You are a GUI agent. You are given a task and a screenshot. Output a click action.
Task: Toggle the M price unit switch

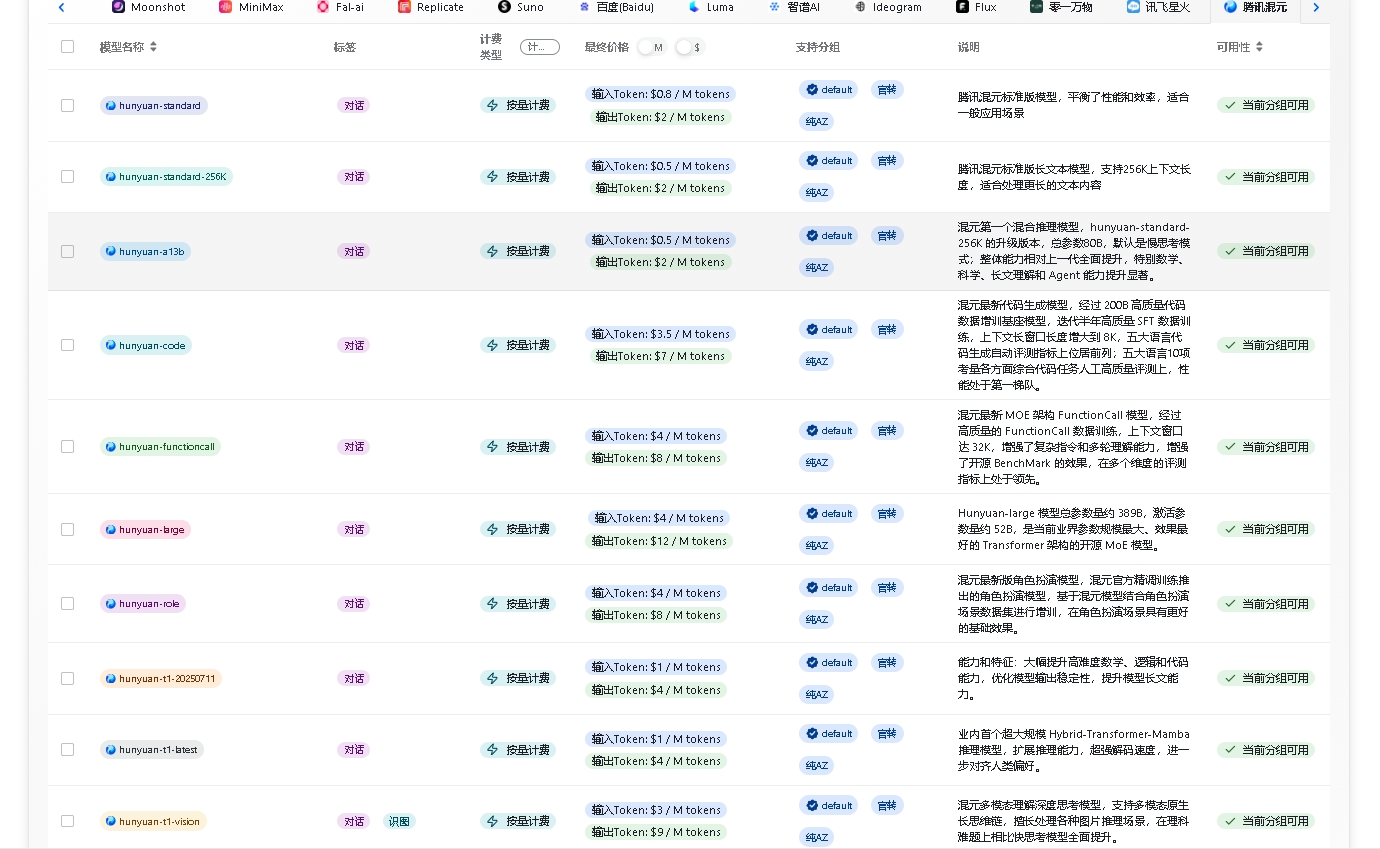click(651, 47)
